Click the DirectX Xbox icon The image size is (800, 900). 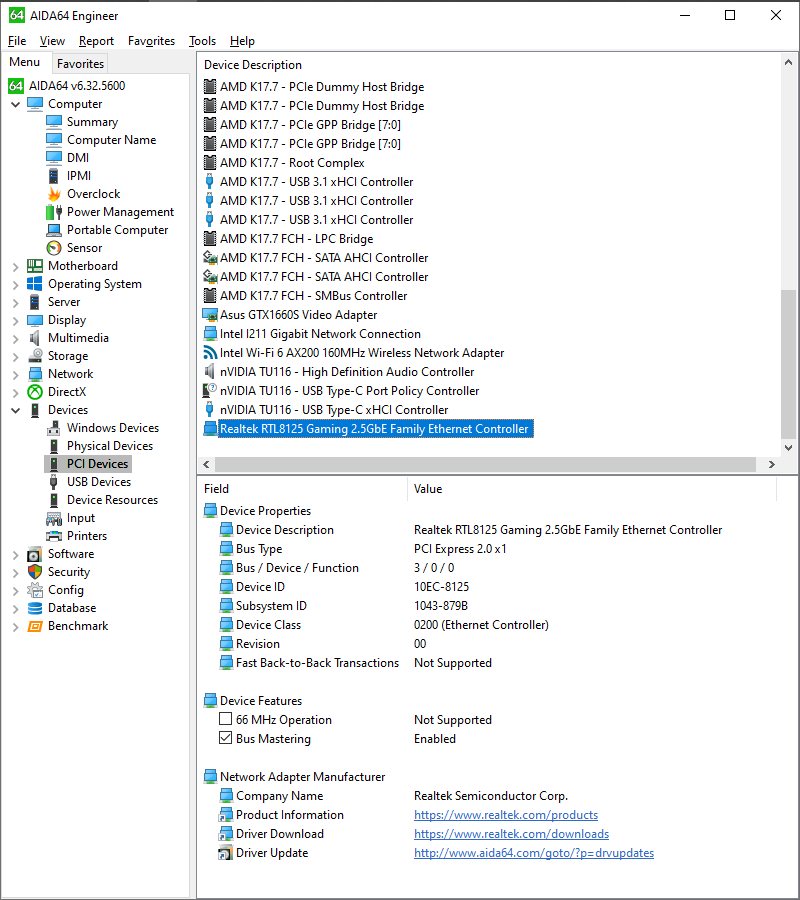(x=35, y=392)
